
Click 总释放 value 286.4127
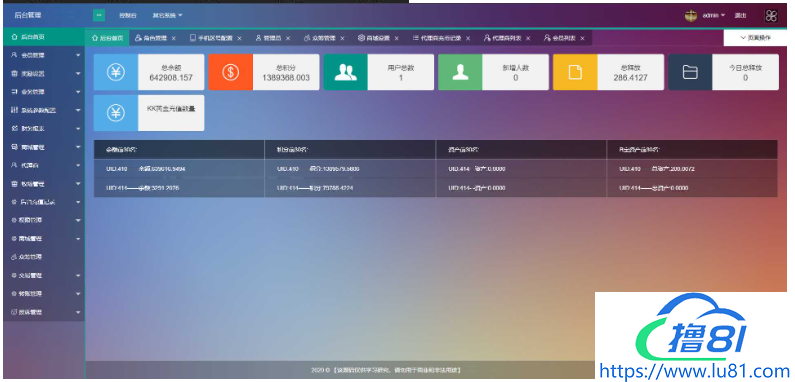click(631, 78)
